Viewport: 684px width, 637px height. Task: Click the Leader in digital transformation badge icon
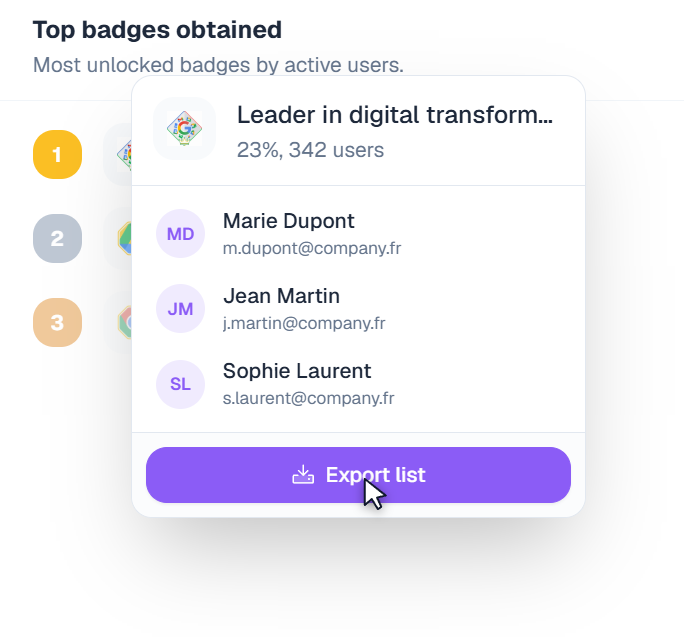(184, 129)
